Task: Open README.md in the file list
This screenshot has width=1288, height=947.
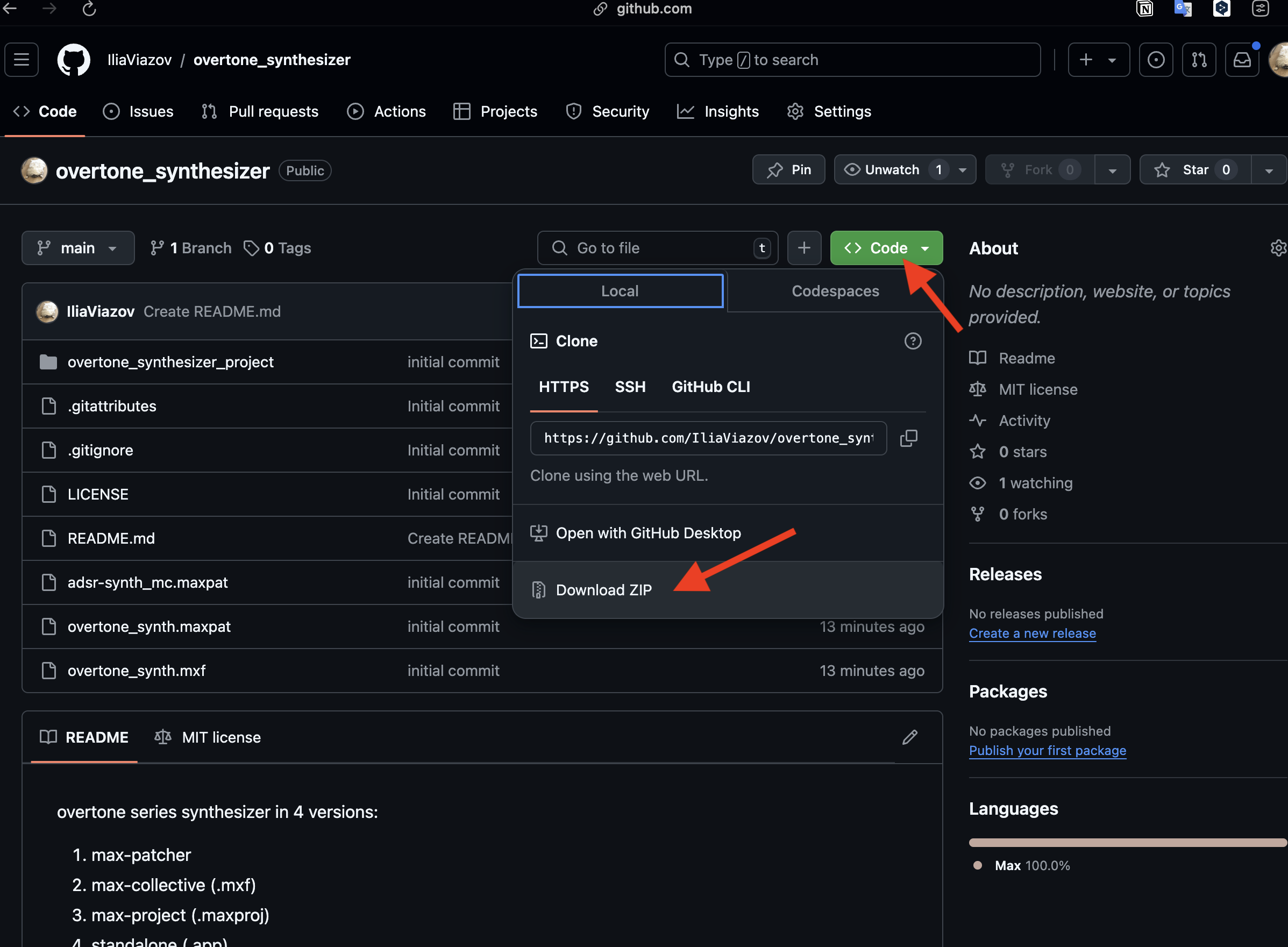Action: click(x=111, y=539)
